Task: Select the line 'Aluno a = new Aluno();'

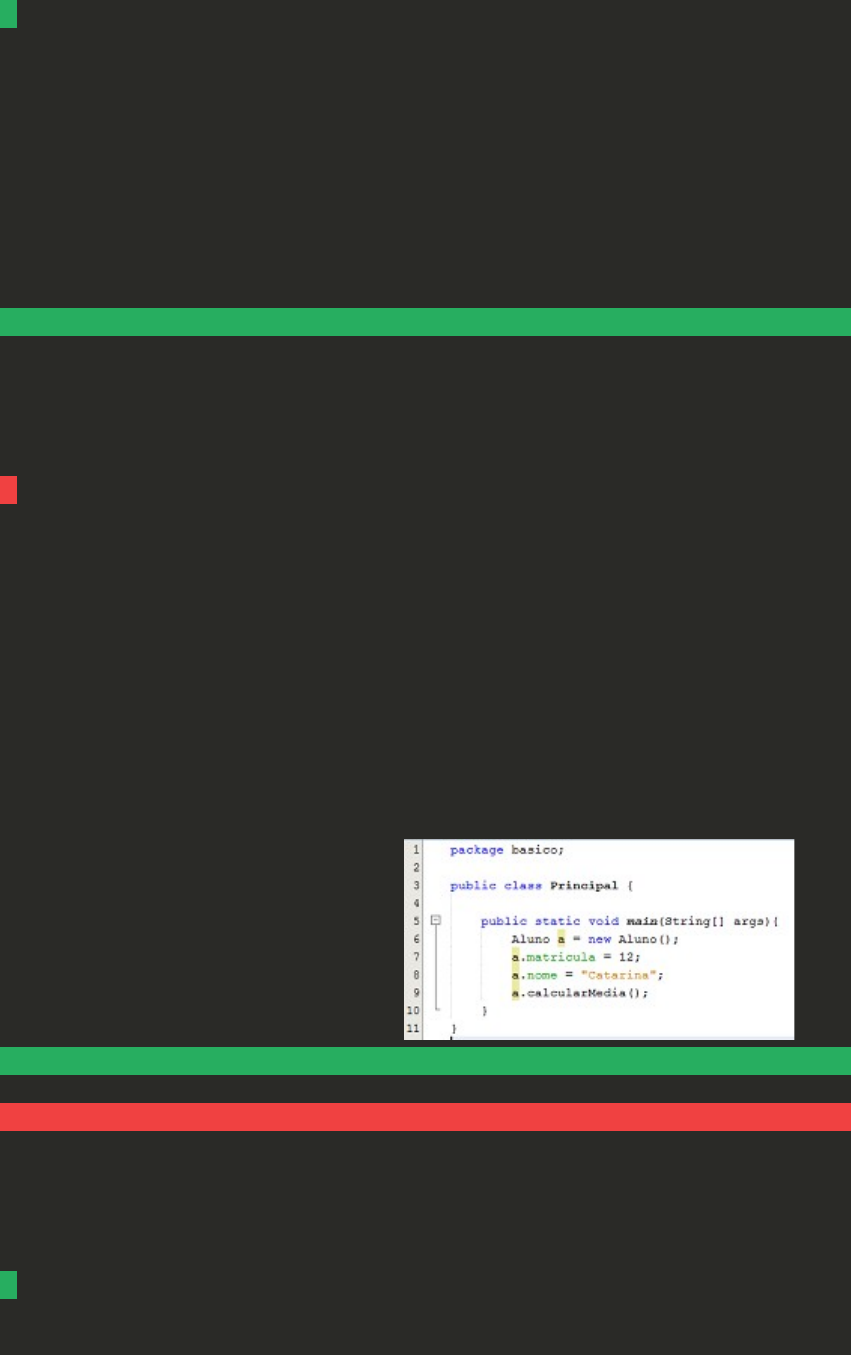Action: coord(595,939)
